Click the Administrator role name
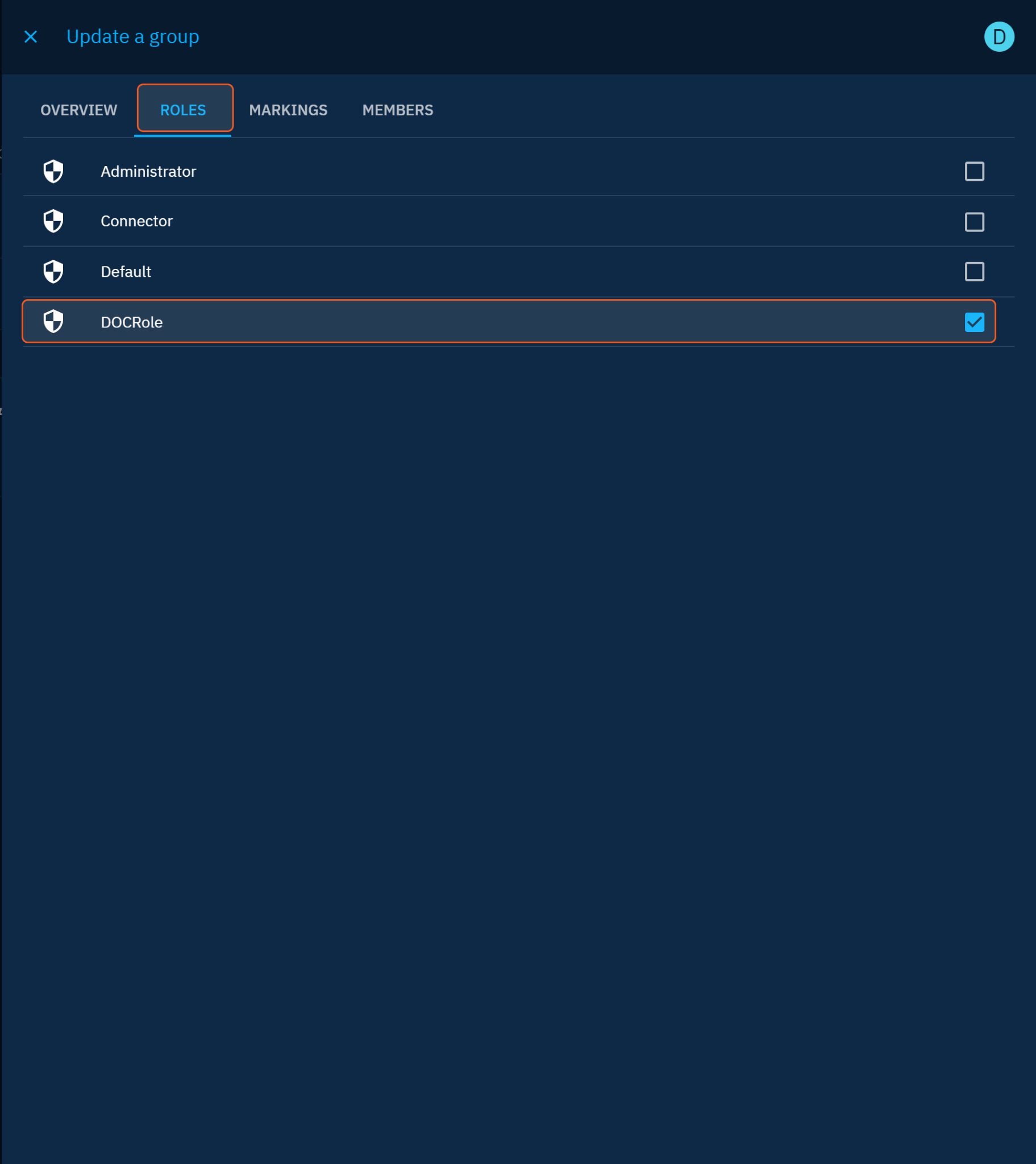 148,172
